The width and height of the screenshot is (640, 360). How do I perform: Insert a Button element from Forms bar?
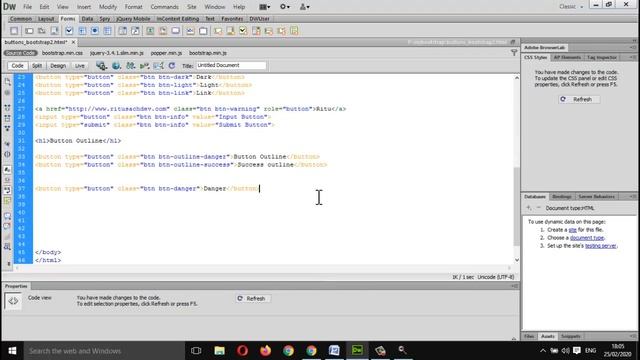click(176, 31)
